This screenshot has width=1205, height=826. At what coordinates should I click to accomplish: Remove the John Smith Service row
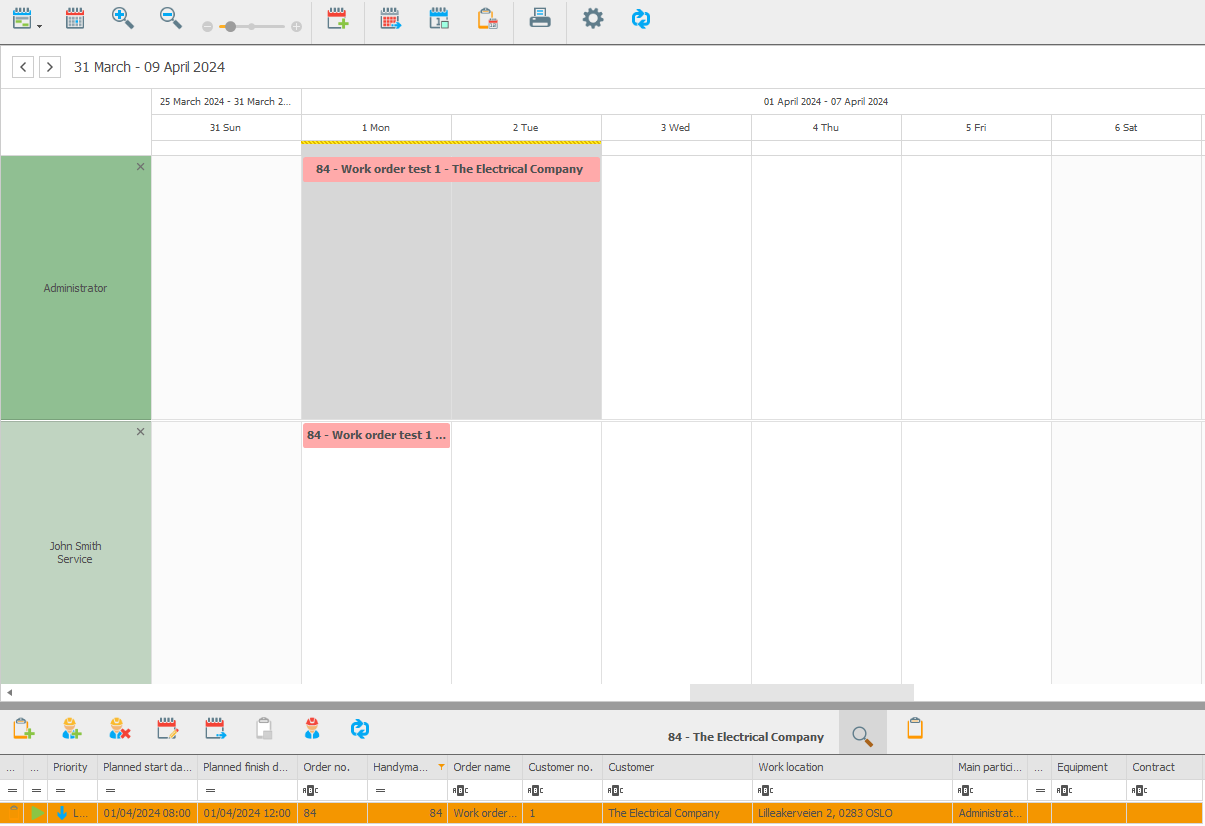140,432
